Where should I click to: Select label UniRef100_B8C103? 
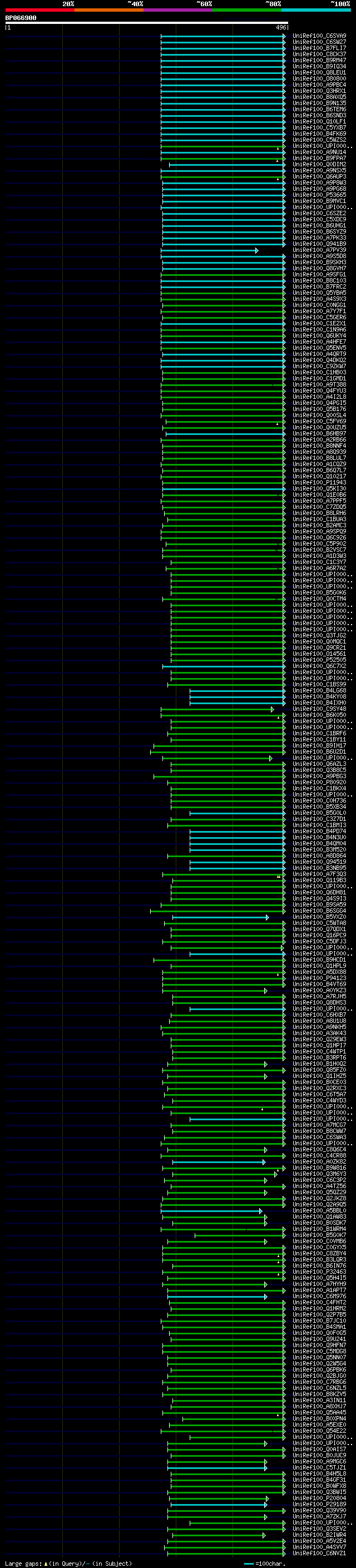click(319, 280)
